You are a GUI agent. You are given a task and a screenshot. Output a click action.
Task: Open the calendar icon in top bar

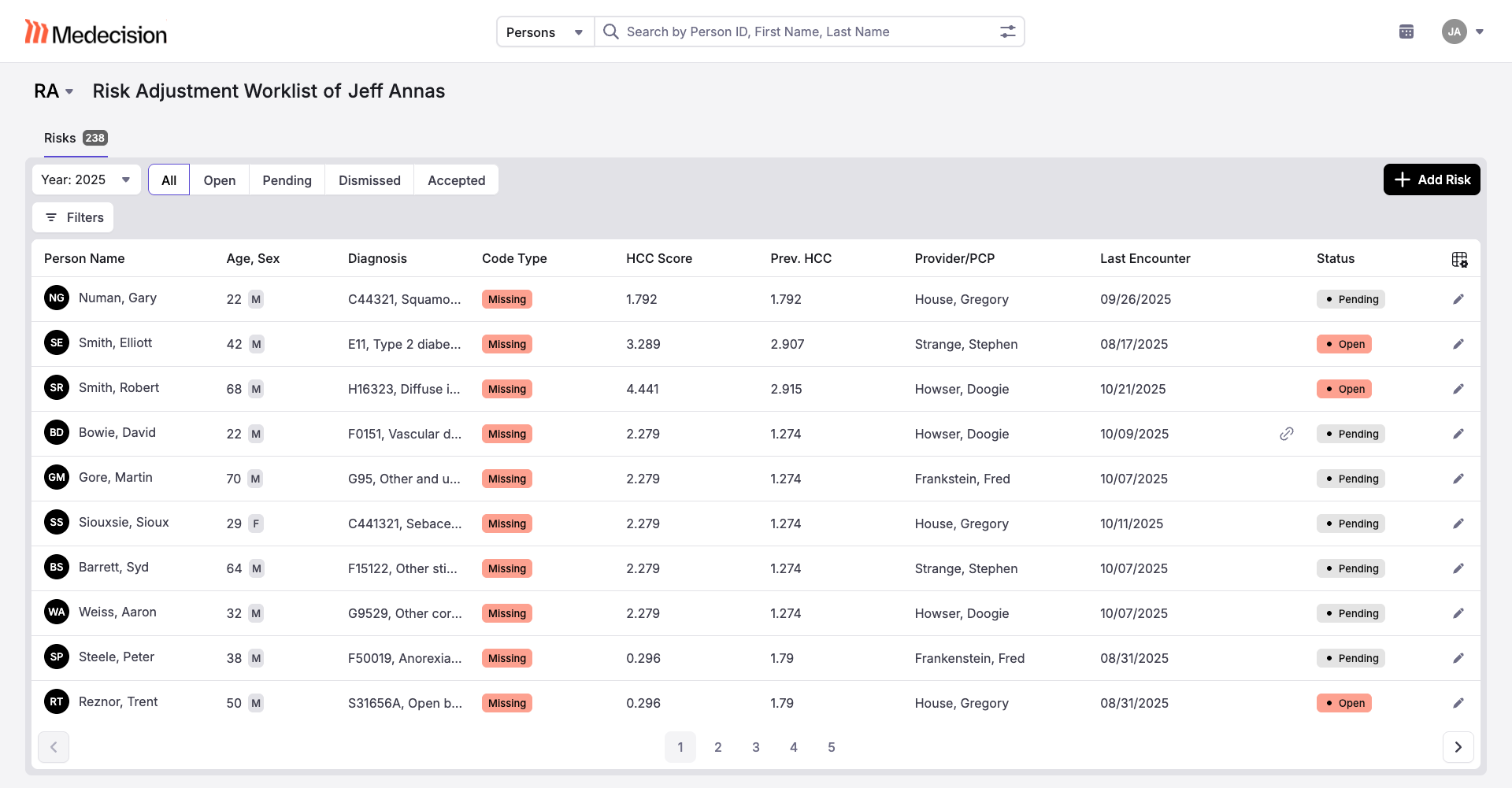(x=1406, y=31)
